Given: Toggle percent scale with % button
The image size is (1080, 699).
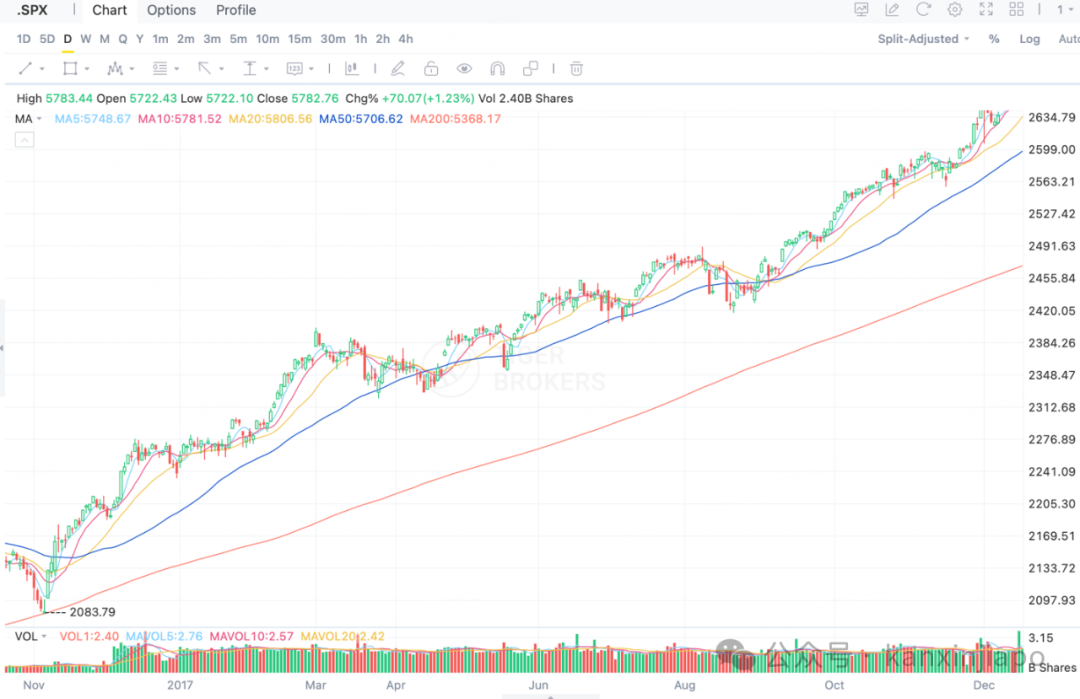Looking at the screenshot, I should click(994, 39).
